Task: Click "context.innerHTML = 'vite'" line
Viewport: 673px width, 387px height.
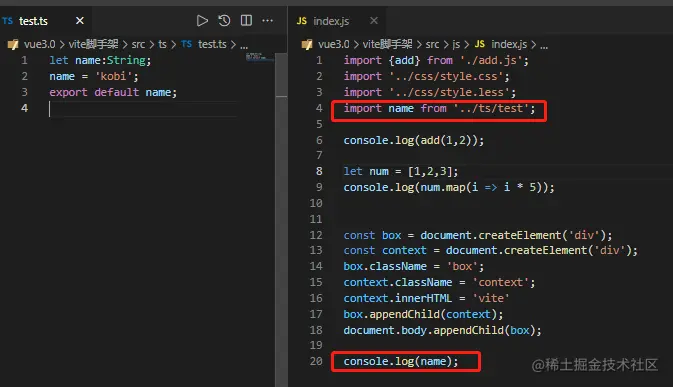Action: [x=427, y=298]
